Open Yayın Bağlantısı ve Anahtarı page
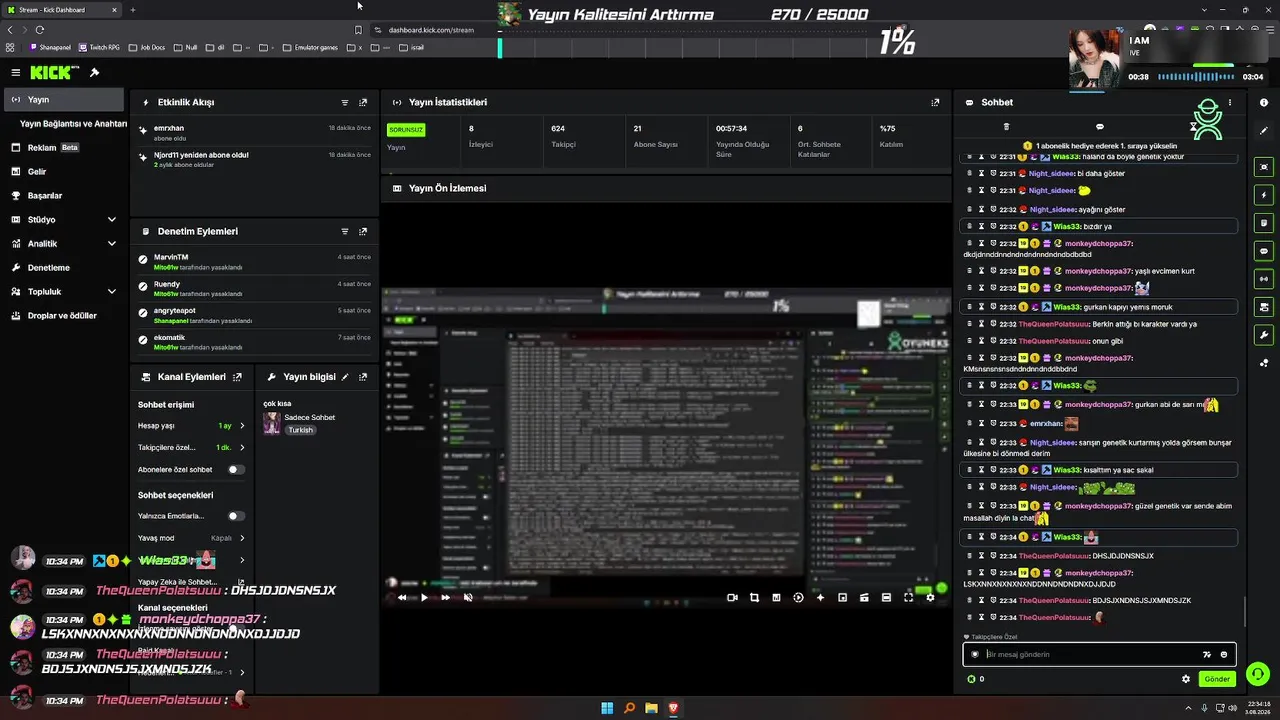The width and height of the screenshot is (1280, 720). click(73, 124)
